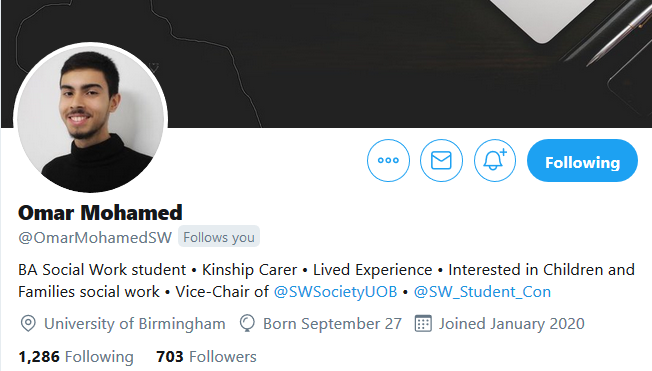652x371 pixels.
Task: Toggle the Following button
Action: (x=582, y=161)
